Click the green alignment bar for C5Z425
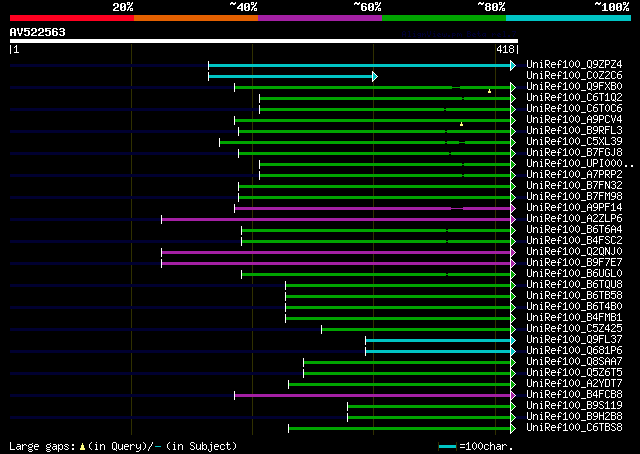640x454 pixels. pyautogui.click(x=416, y=329)
